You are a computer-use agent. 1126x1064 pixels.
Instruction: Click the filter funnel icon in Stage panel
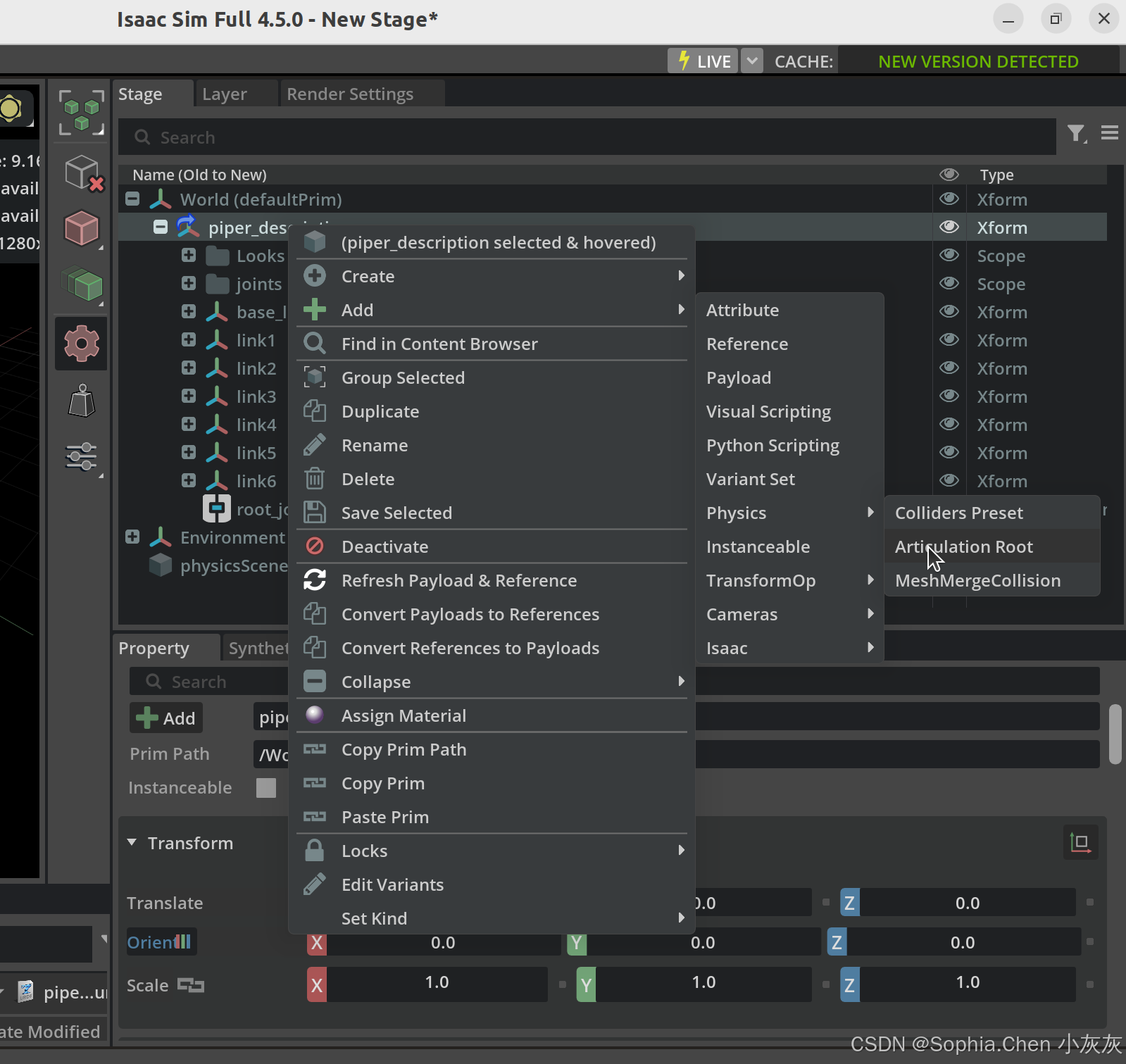1076,133
